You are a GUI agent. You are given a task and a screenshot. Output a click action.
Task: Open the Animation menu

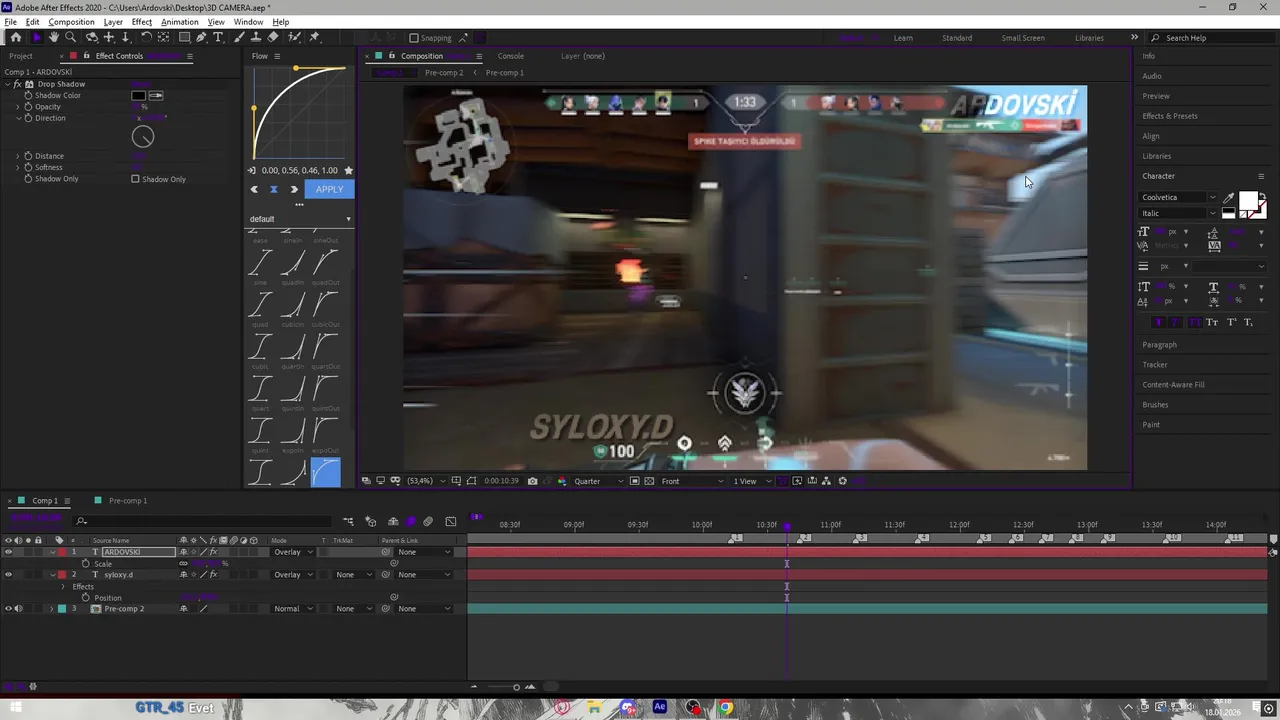[179, 22]
